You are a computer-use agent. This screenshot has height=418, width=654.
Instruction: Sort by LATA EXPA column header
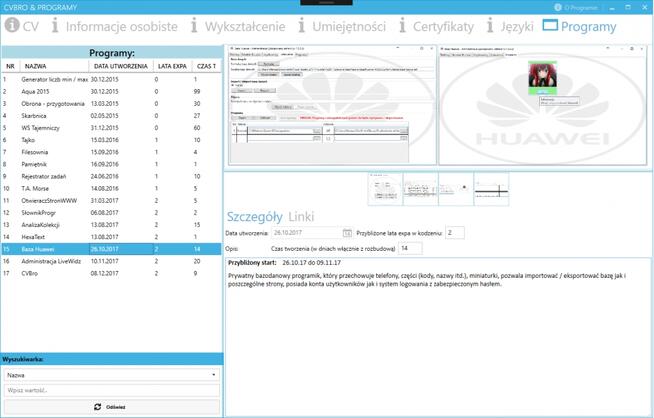tap(172, 66)
